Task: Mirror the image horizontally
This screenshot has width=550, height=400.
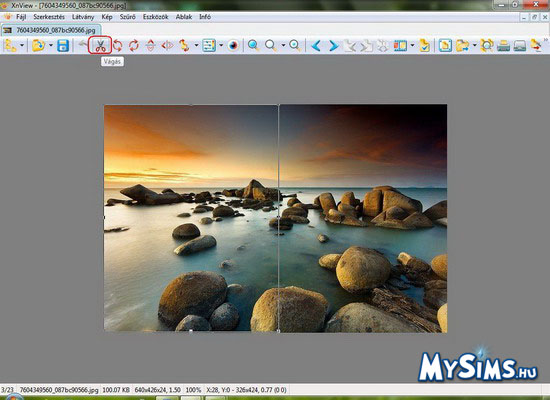Action: pos(167,46)
